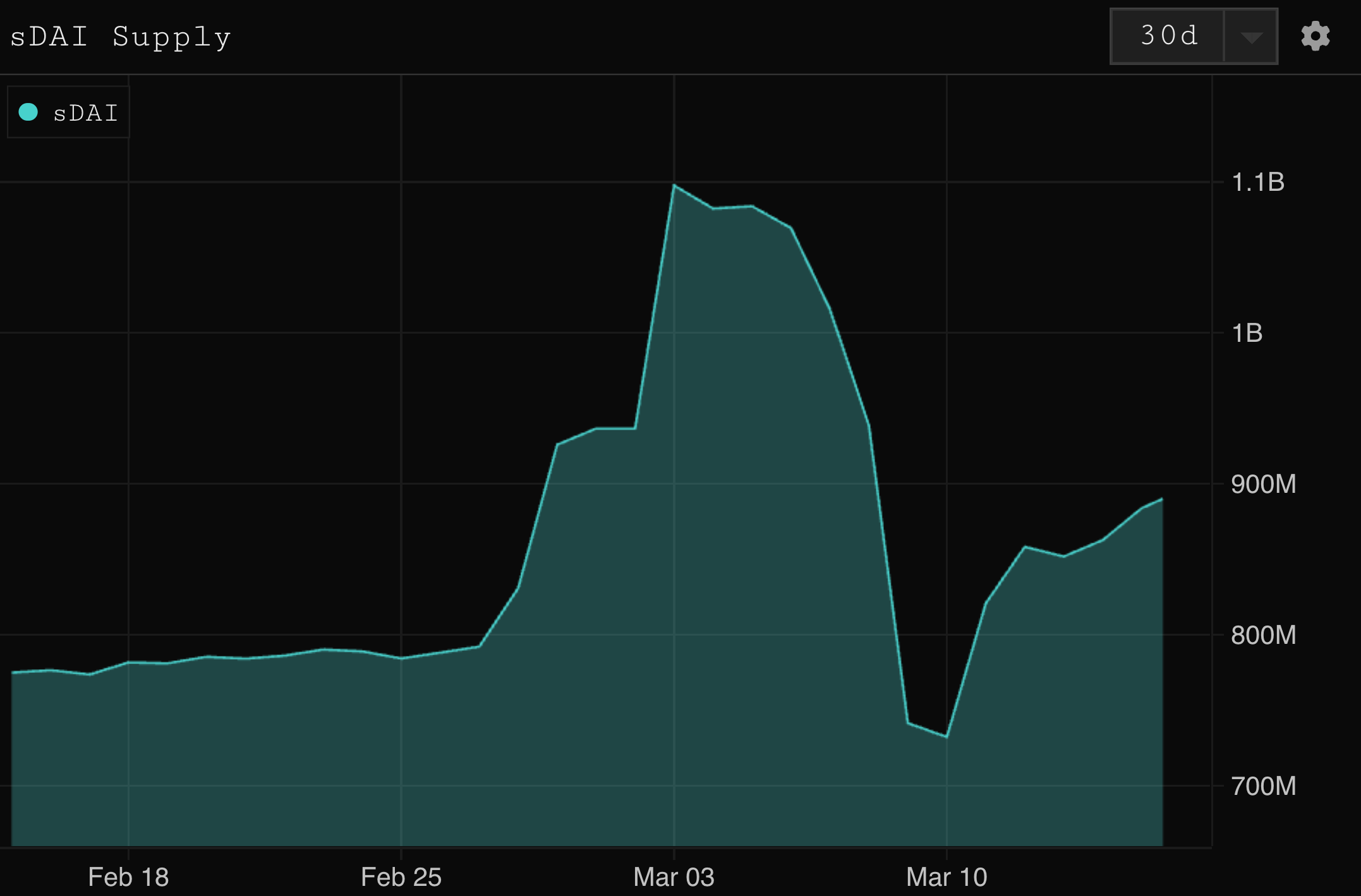Click the first data point at chart start

(x=13, y=672)
